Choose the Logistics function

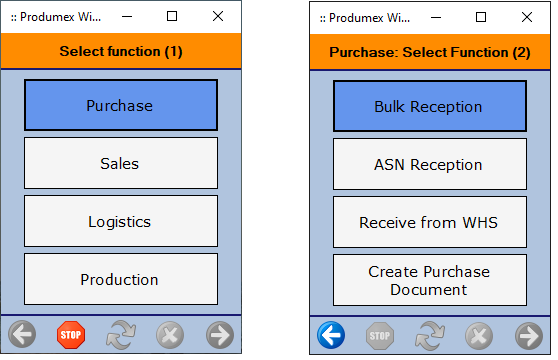(121, 221)
